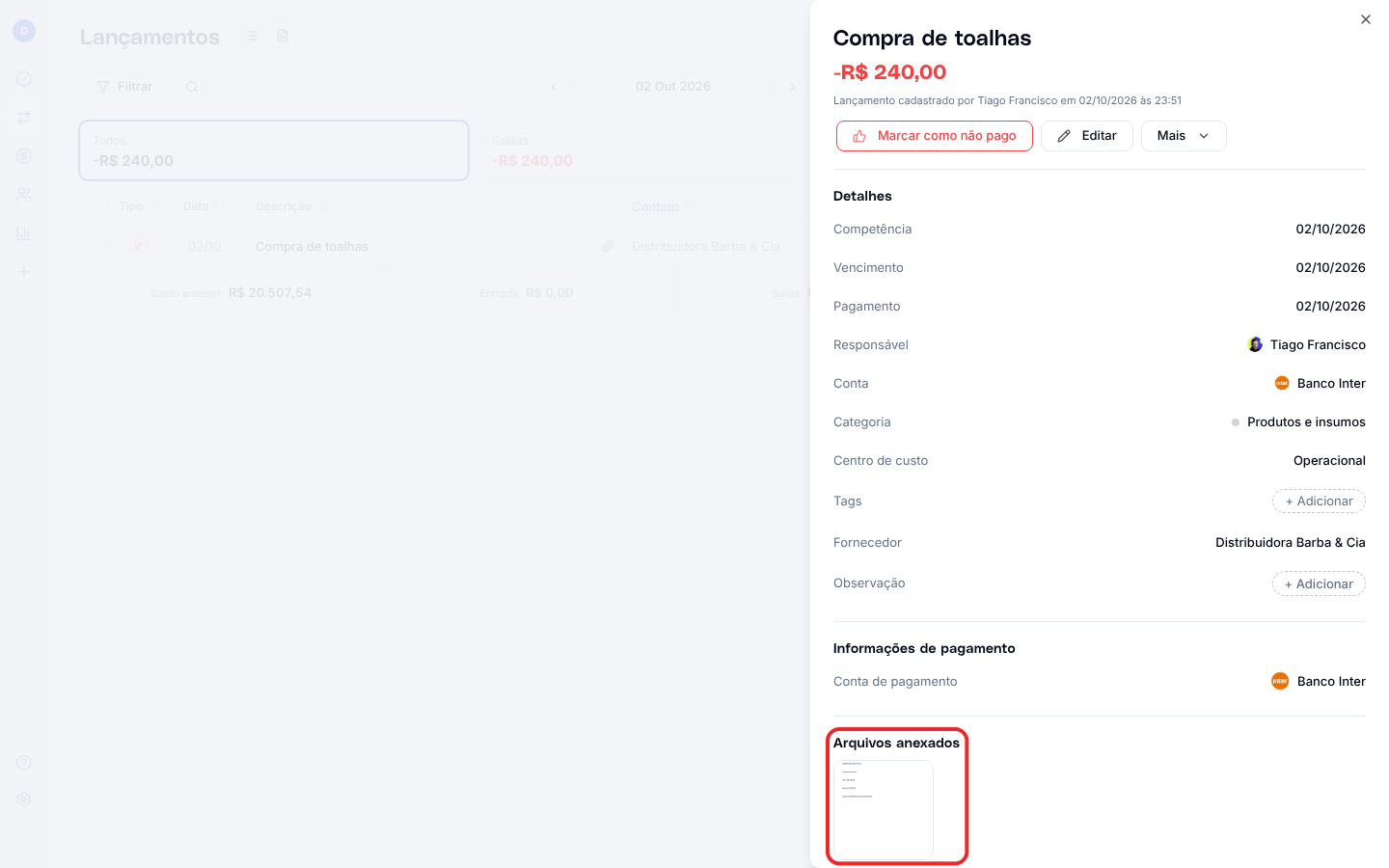Open the attached file thumbnail

tap(883, 809)
